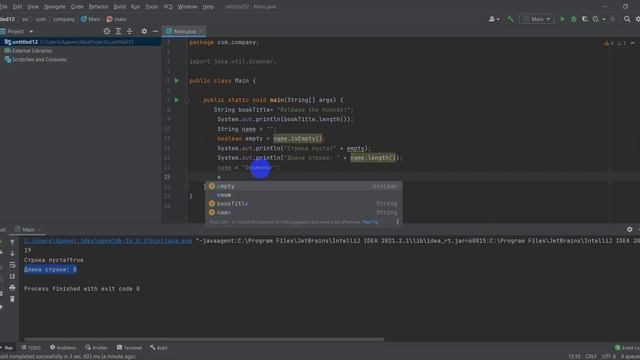Screen dimensions: 640x360
Task: Clear console output with trash icon
Action: [x=12, y=299]
